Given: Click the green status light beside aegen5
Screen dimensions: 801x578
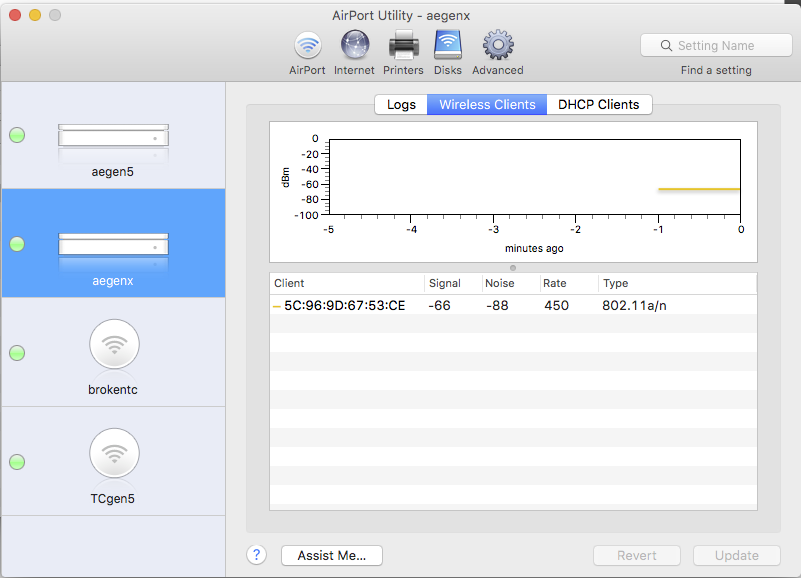Looking at the screenshot, I should (17, 135).
